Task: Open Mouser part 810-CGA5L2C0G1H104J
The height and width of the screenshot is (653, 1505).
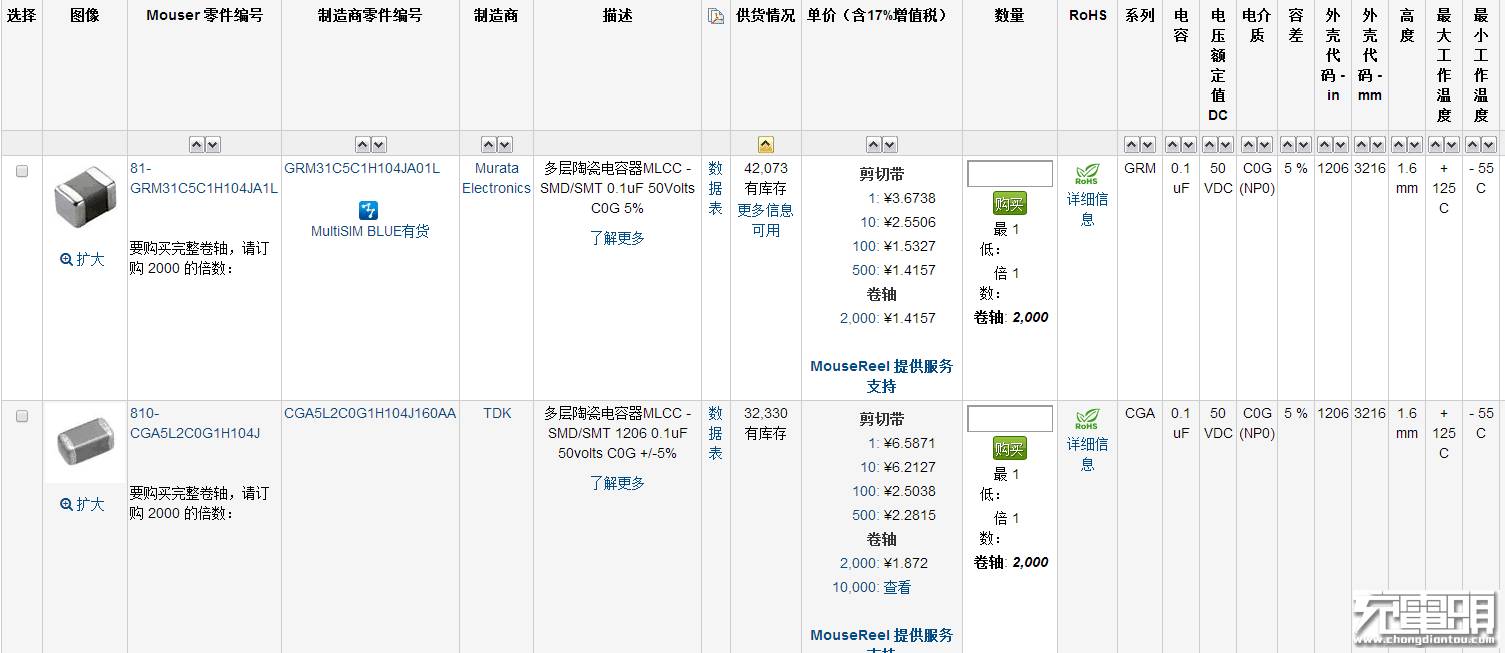Action: point(195,423)
